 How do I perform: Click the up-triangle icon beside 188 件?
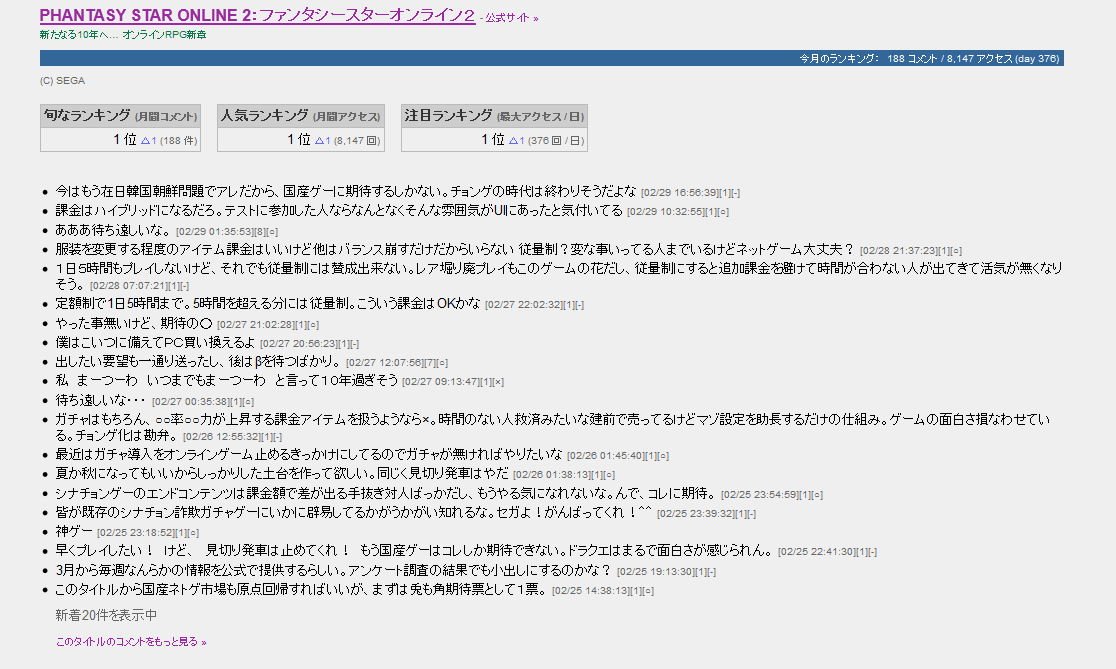tap(145, 140)
